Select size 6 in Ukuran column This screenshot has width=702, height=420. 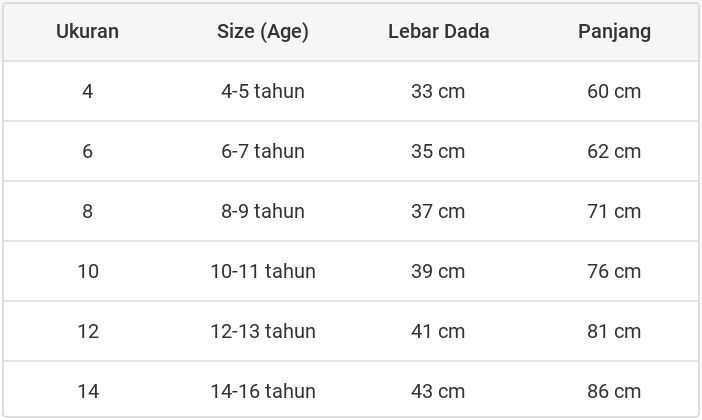click(x=88, y=151)
